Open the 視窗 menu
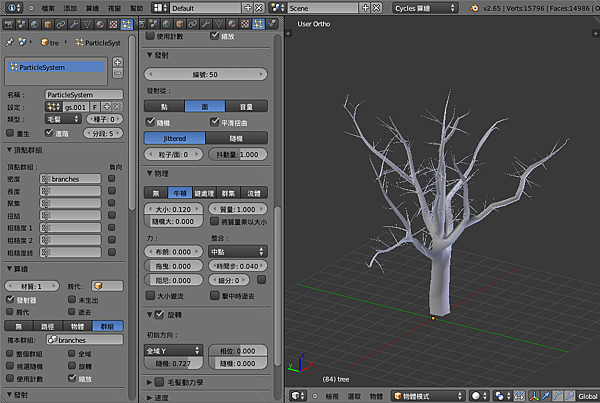Screen dimensions: 600x403 114,8
